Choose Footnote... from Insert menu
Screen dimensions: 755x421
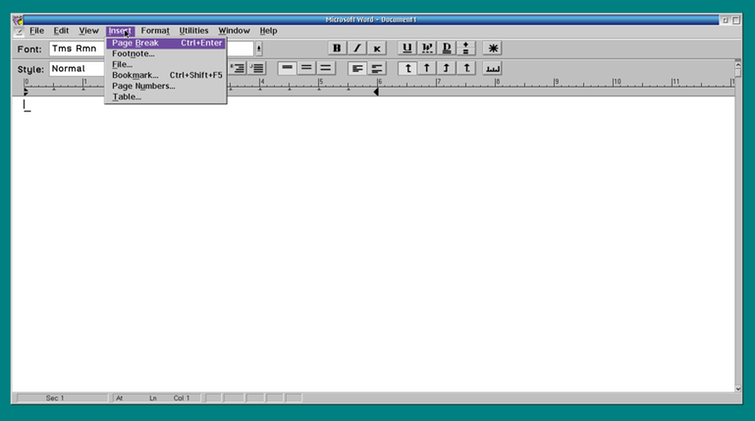(166, 54)
